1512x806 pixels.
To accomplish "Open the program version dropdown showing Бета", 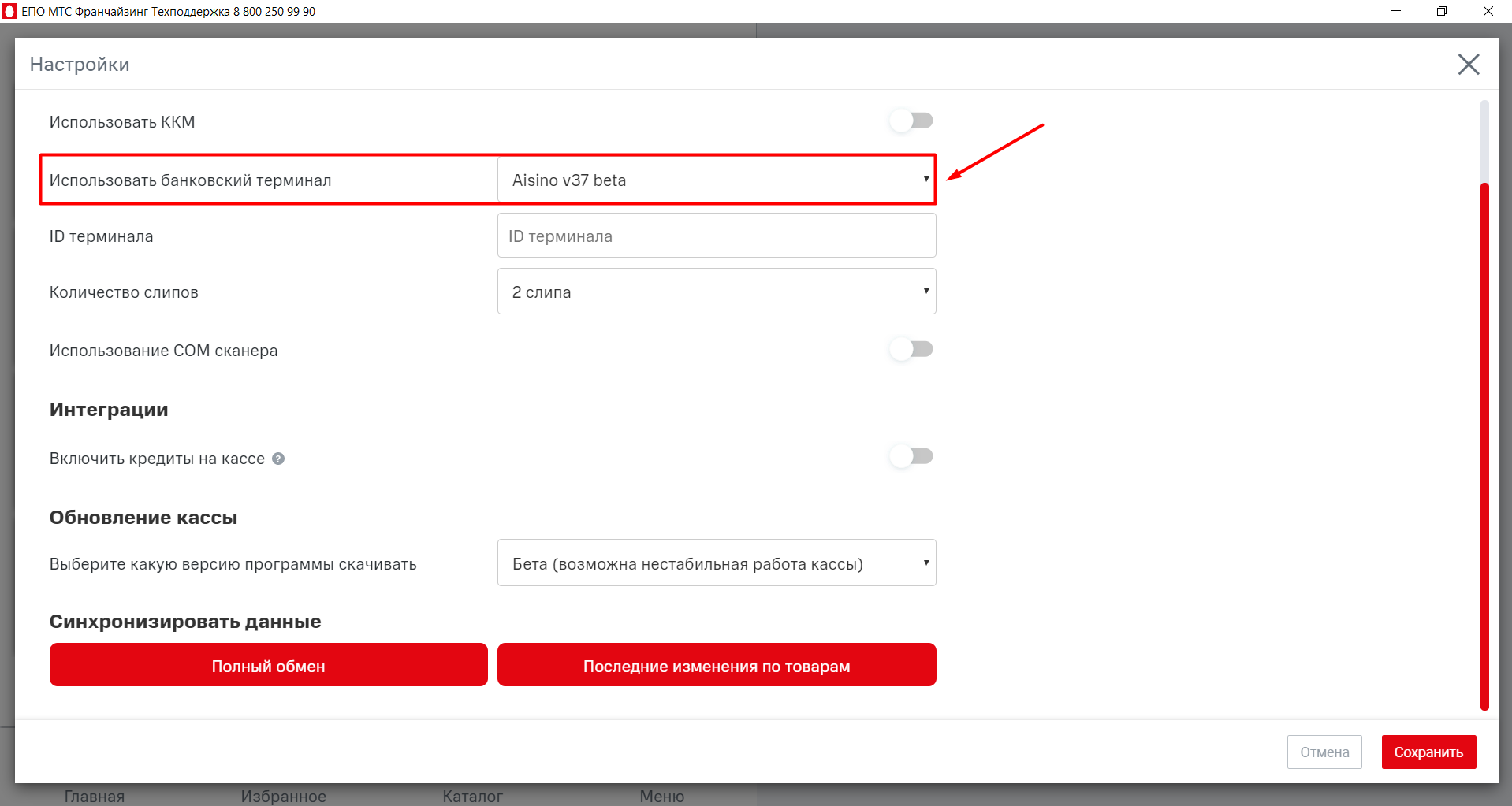I will (717, 563).
